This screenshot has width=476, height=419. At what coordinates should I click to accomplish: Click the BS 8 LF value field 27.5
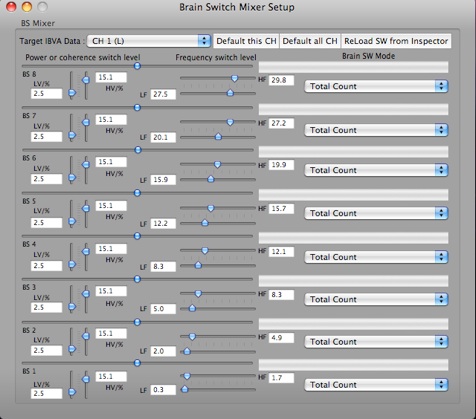coord(163,94)
